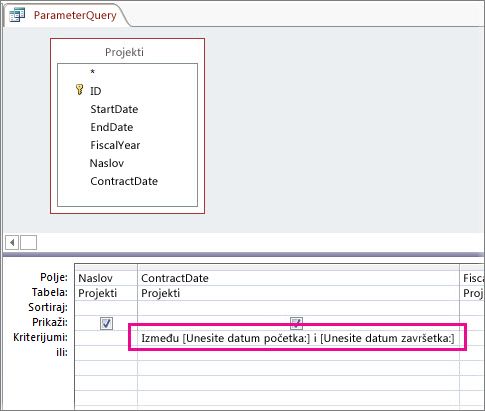Select the asterisk all-fields entry
The height and width of the screenshot is (411, 485).
click(93, 72)
